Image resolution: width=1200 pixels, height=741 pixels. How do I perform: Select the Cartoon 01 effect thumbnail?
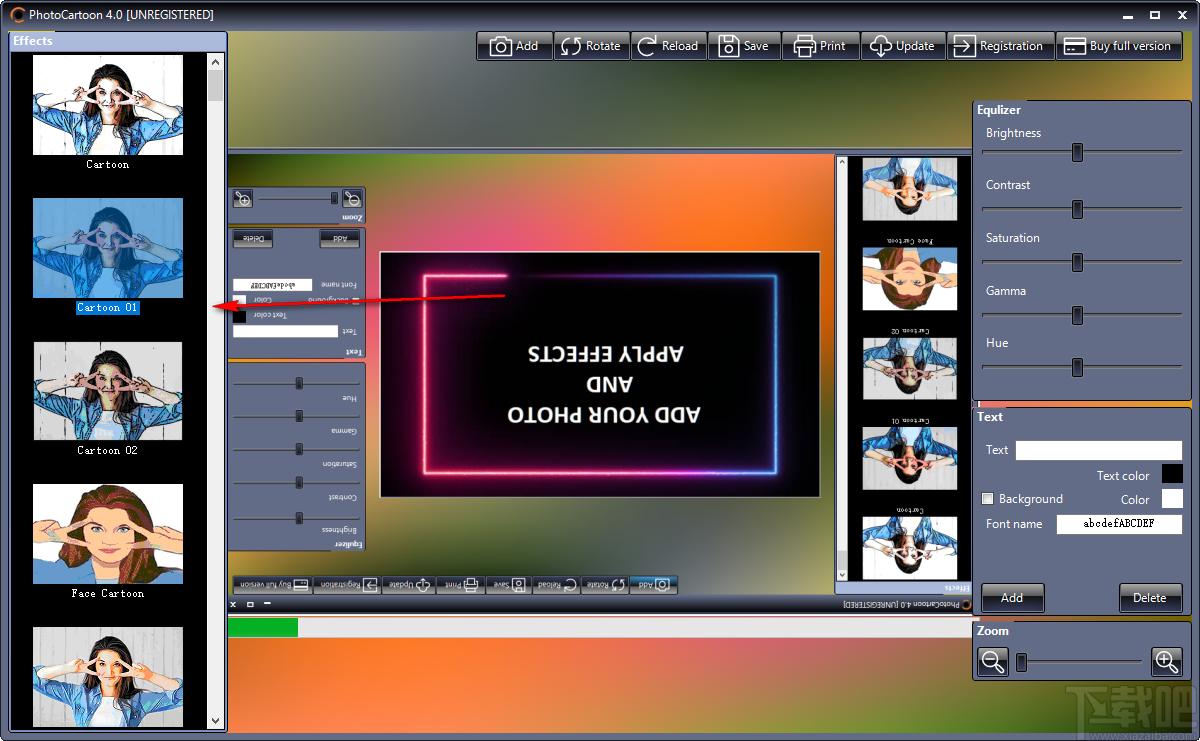(108, 248)
